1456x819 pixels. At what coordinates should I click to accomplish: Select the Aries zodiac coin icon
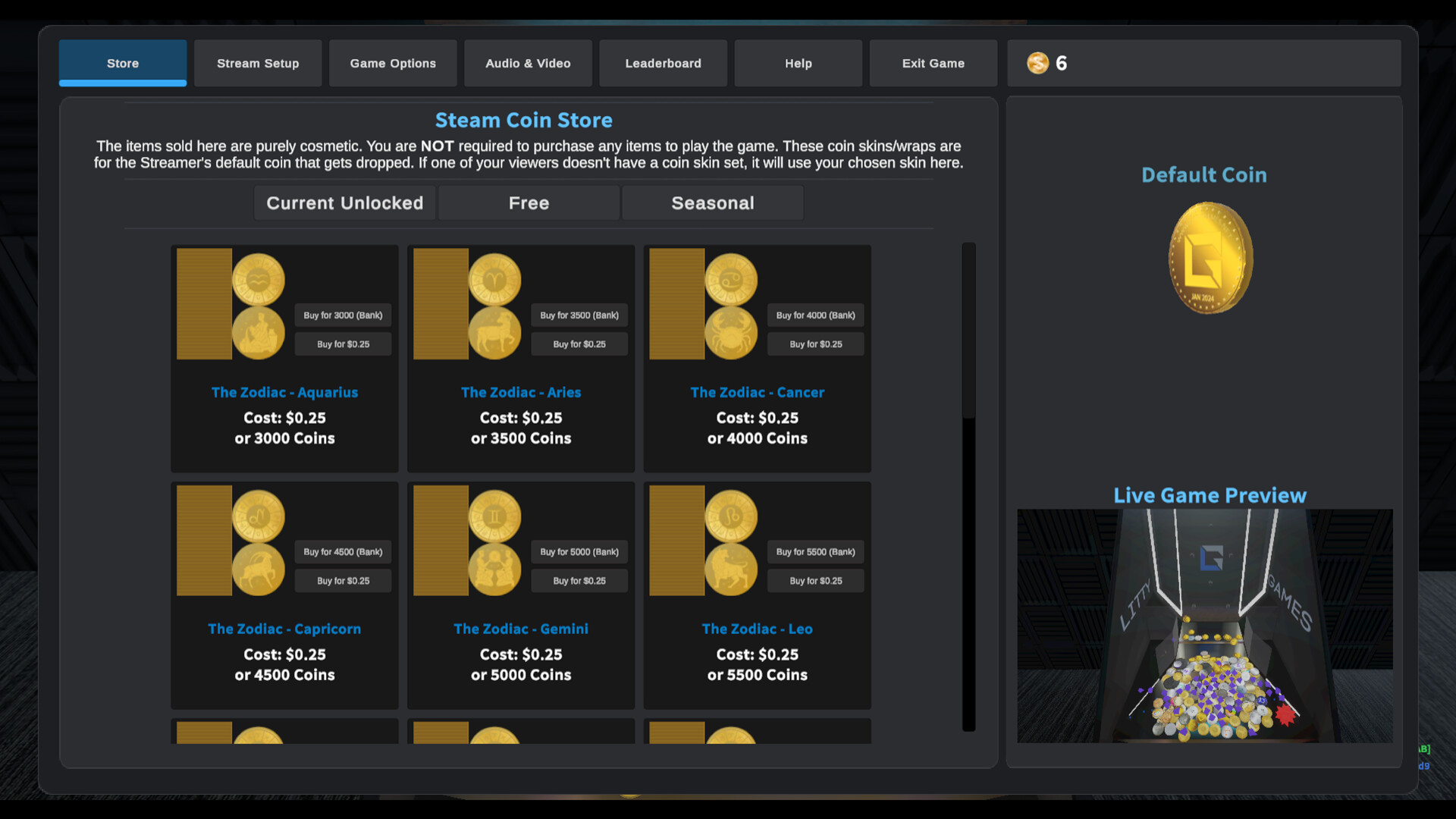tap(495, 279)
